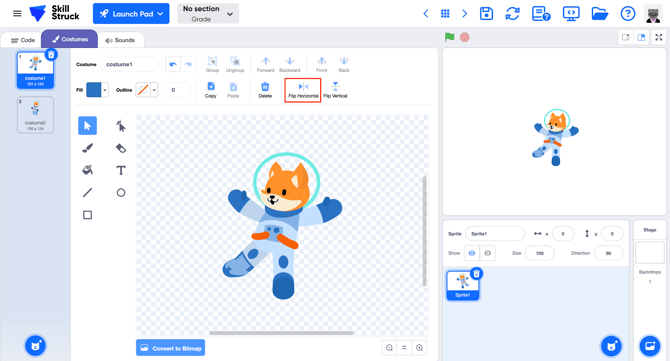Viewport: 670px width, 361px height.
Task: Paste the copied shape
Action: [x=233, y=90]
